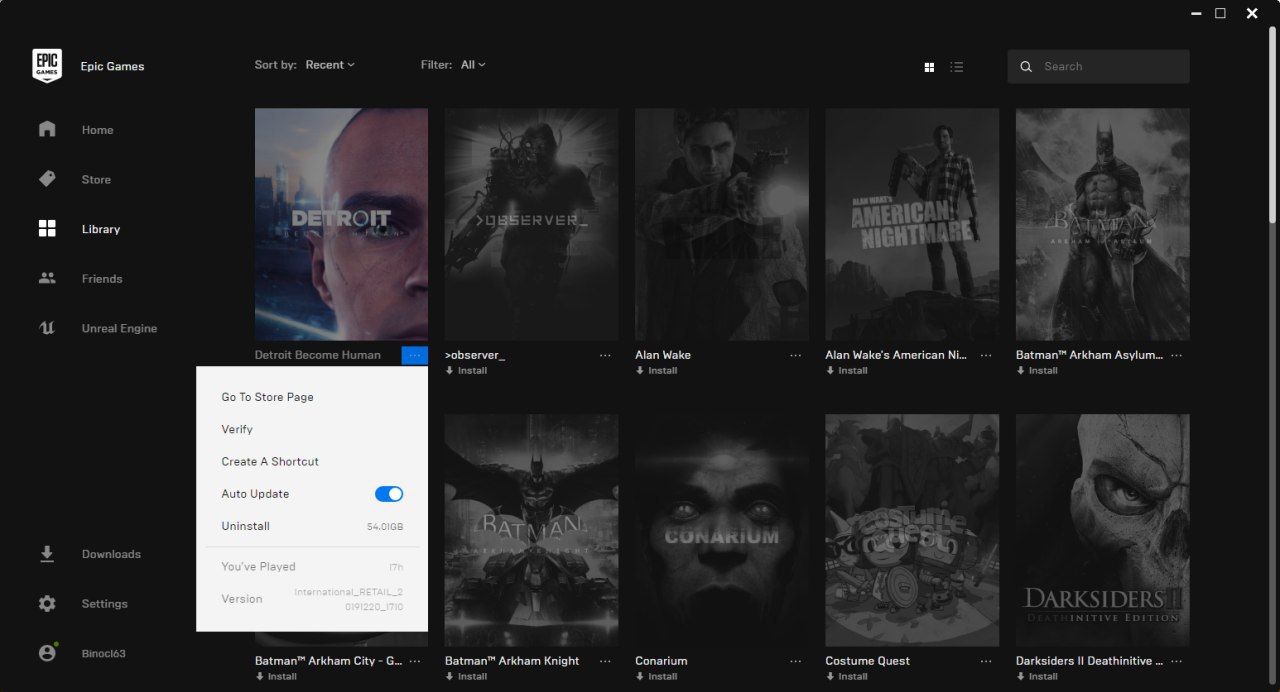Open Batman Arkham City three-dot options
The image size is (1280, 692).
[415, 661]
